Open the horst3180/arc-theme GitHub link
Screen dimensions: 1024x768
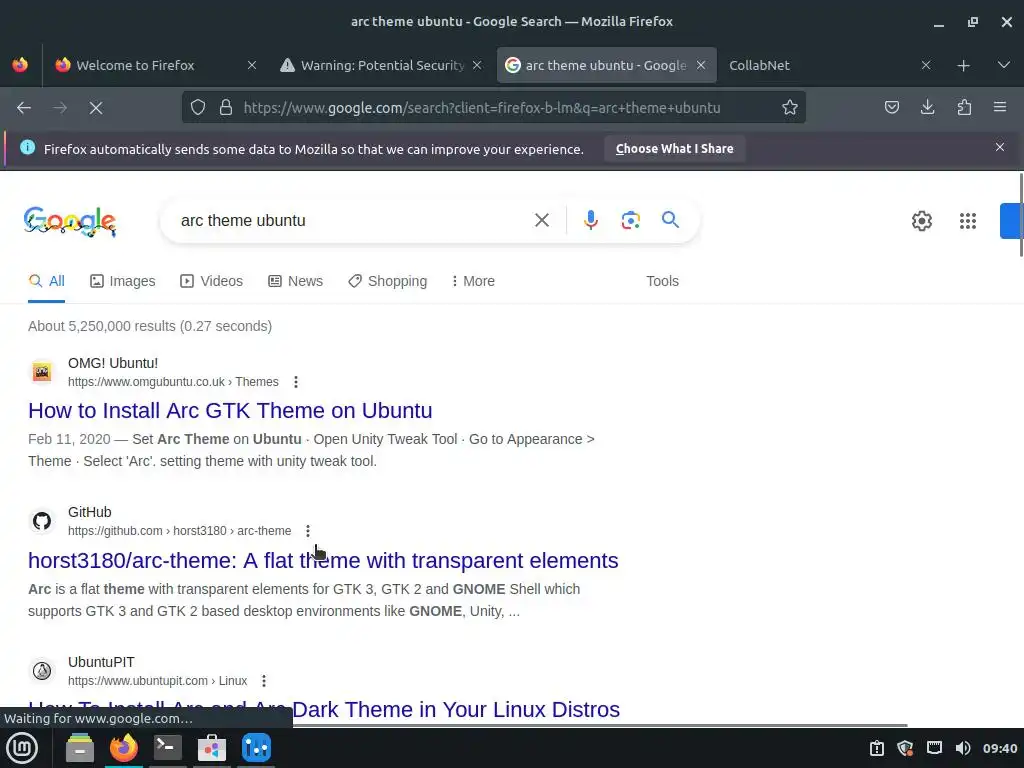pos(323,560)
